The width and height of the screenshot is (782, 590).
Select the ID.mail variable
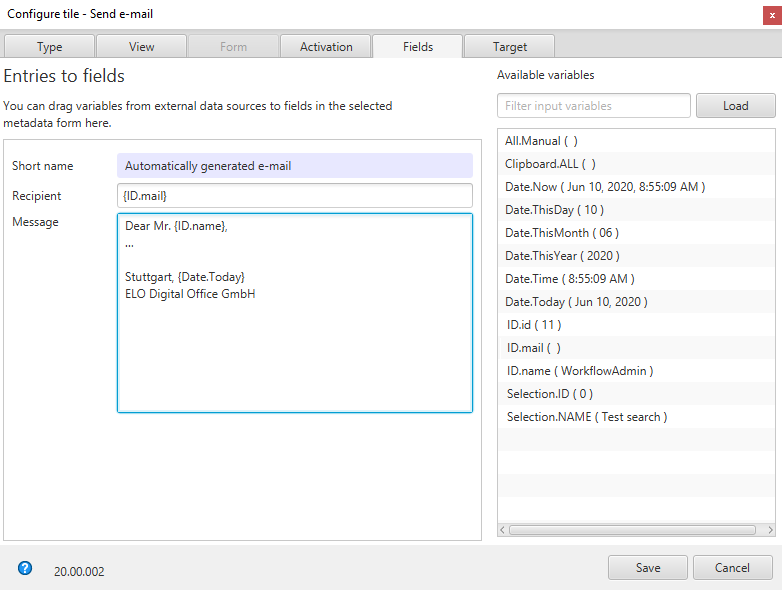[x=534, y=348]
